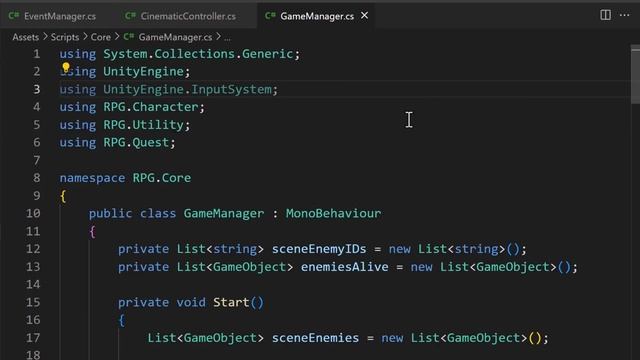Expand the breadcrumb trailing ellipsis
This screenshot has width=640, height=360.
[x=227, y=38]
